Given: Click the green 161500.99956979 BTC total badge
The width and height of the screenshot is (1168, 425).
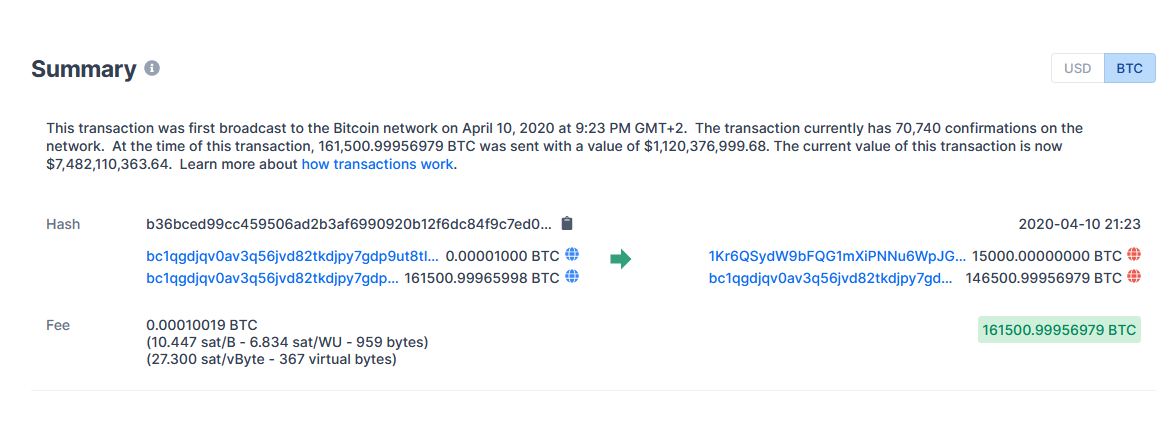Looking at the screenshot, I should [1059, 330].
